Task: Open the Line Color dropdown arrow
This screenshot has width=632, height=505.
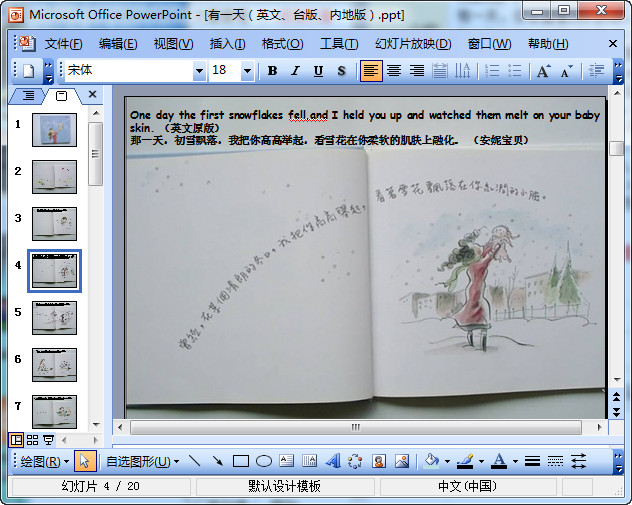Action: (481, 462)
